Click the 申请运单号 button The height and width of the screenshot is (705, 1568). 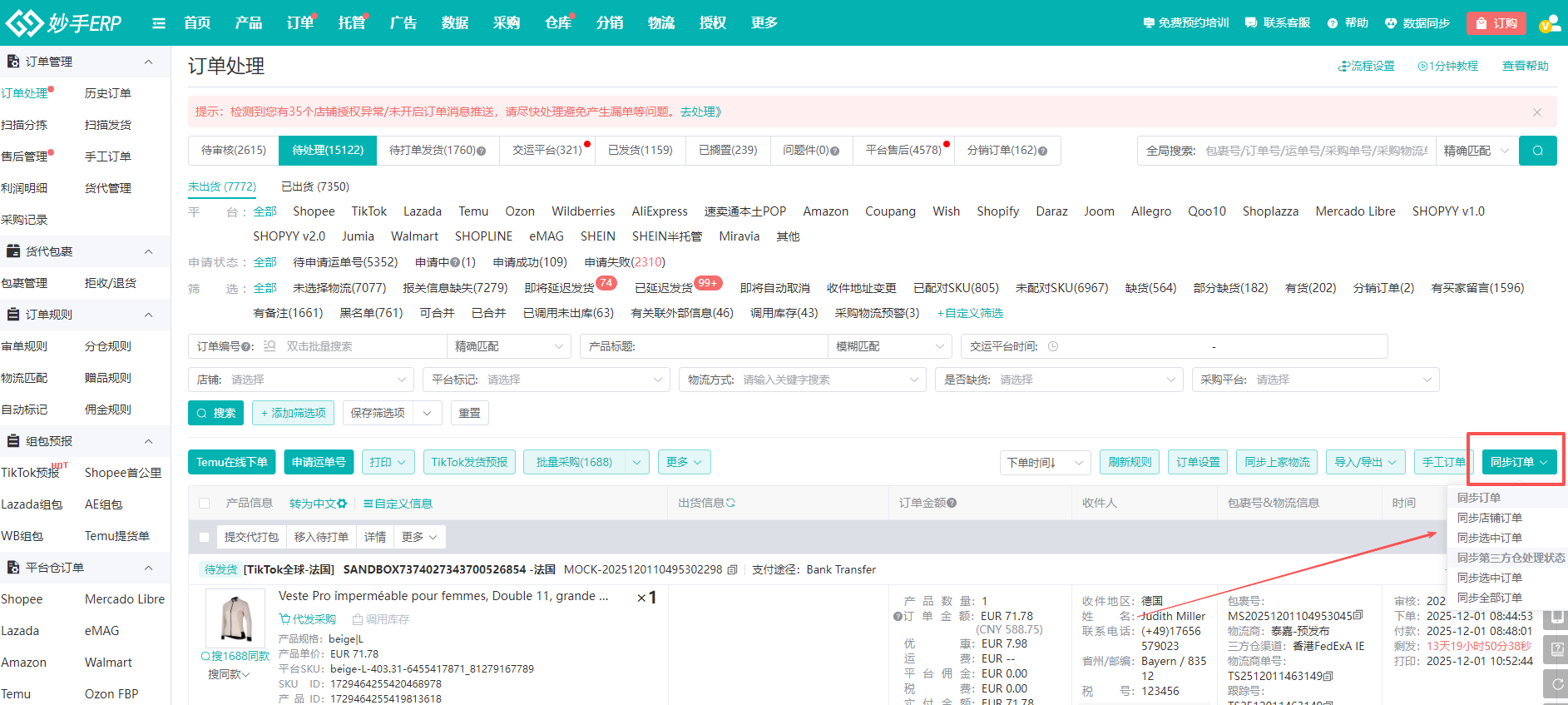319,462
